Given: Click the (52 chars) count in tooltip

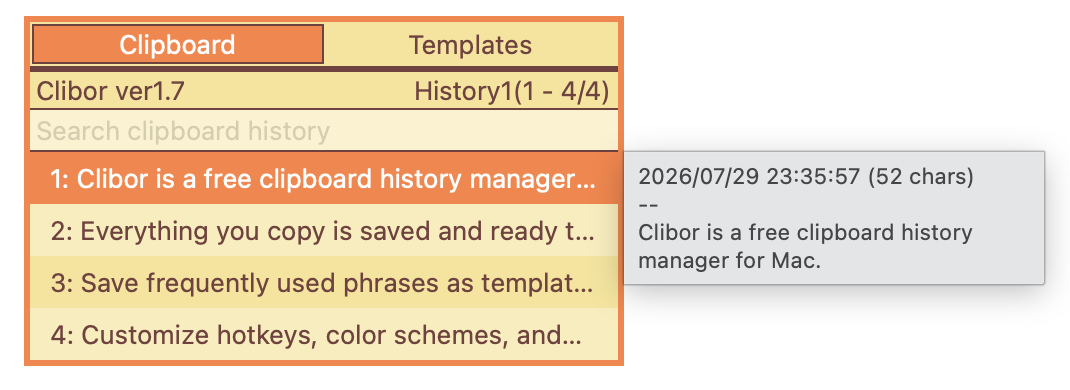Looking at the screenshot, I should click(x=921, y=177).
